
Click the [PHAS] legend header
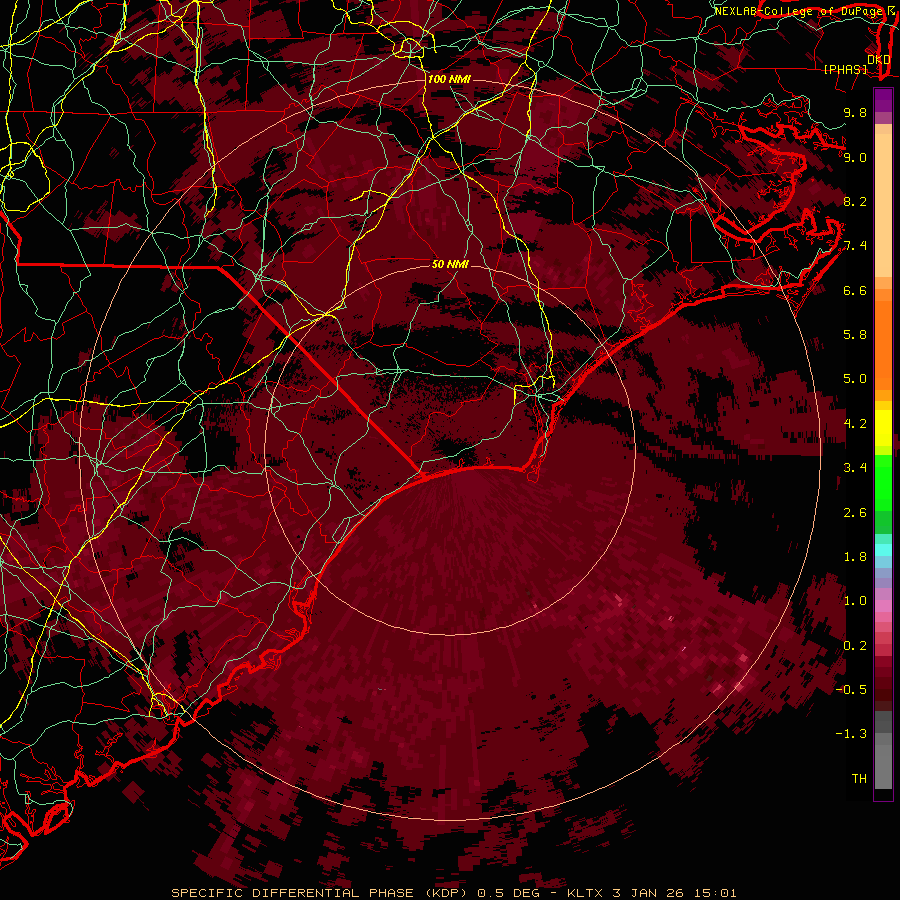coord(845,69)
